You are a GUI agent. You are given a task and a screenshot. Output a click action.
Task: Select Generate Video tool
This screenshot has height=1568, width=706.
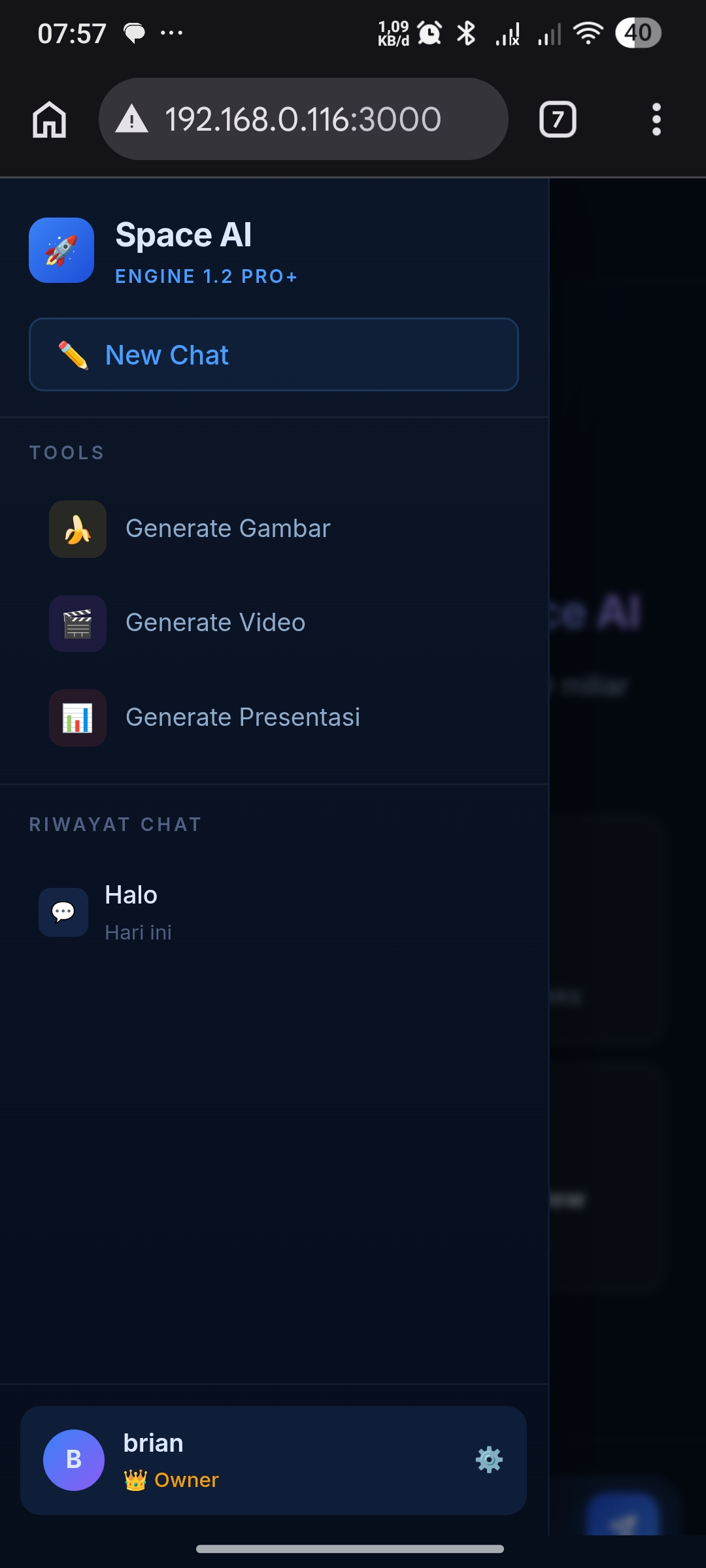pyautogui.click(x=274, y=623)
